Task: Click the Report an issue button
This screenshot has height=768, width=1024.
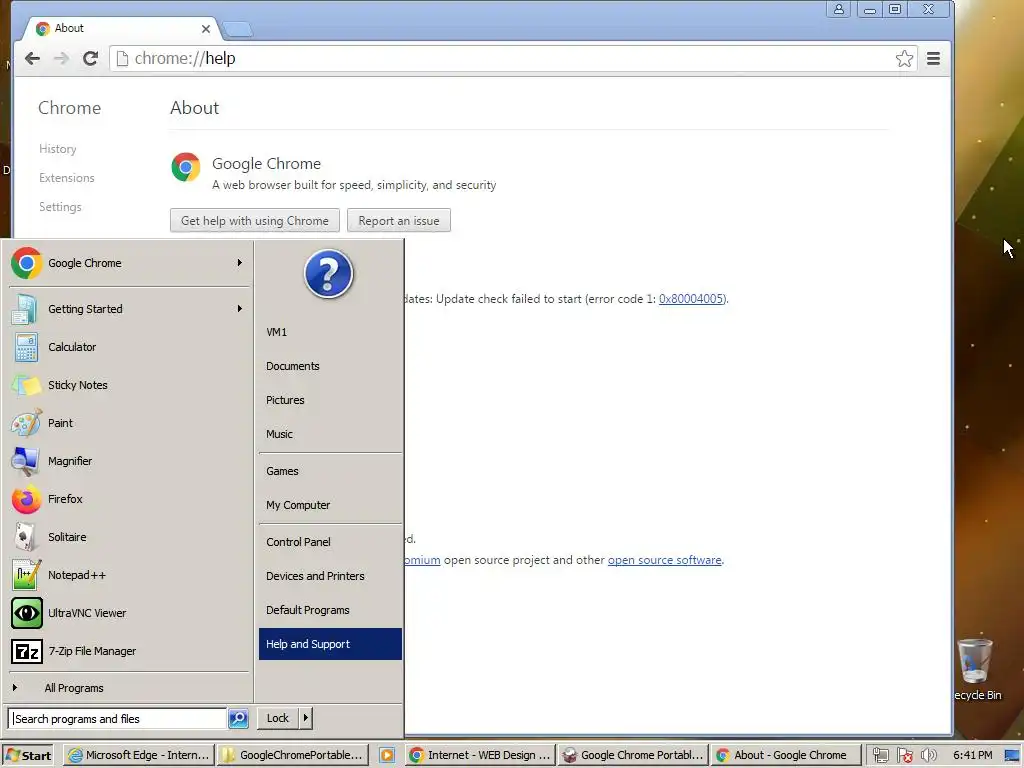Action: [x=399, y=221]
